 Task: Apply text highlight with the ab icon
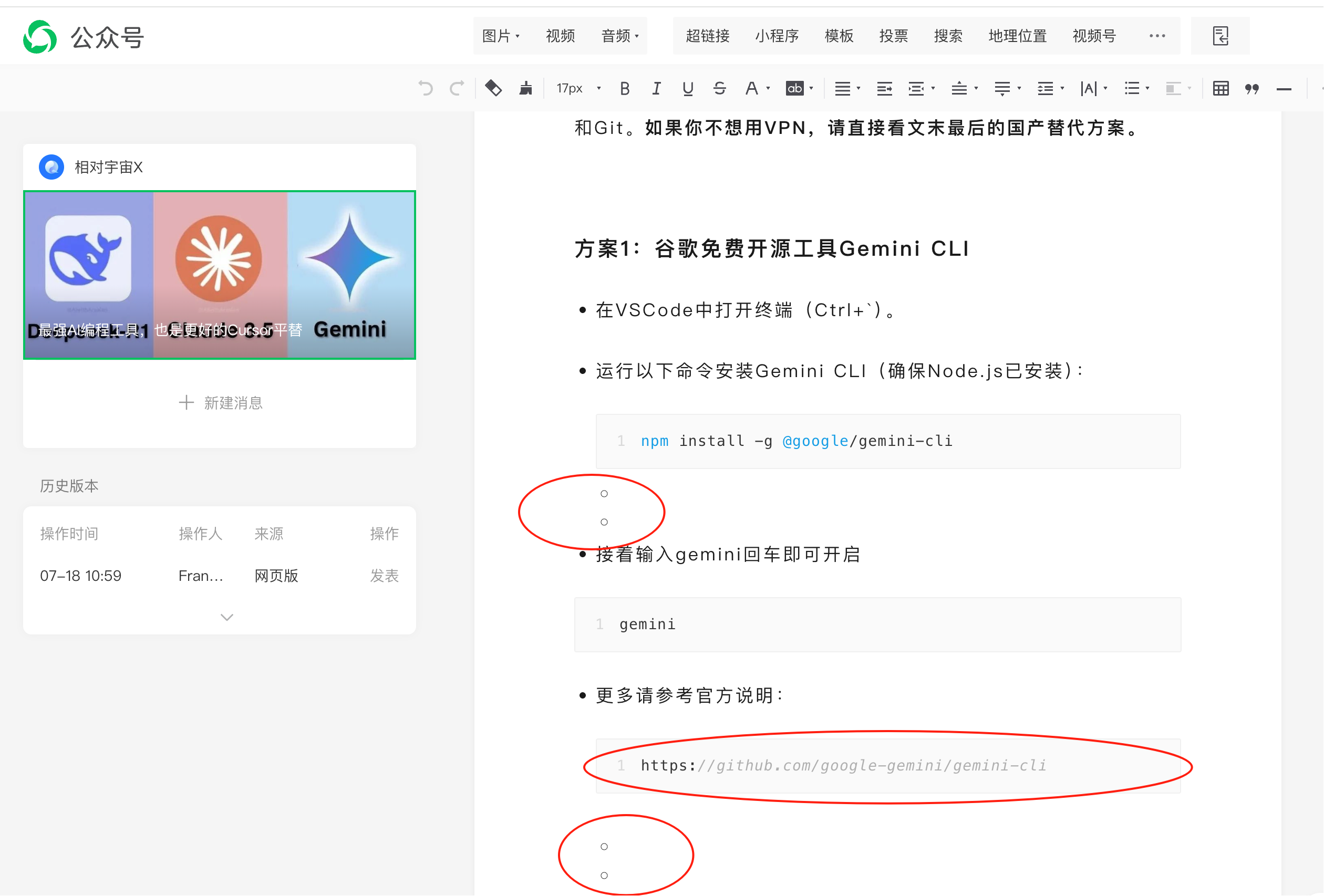coord(794,88)
